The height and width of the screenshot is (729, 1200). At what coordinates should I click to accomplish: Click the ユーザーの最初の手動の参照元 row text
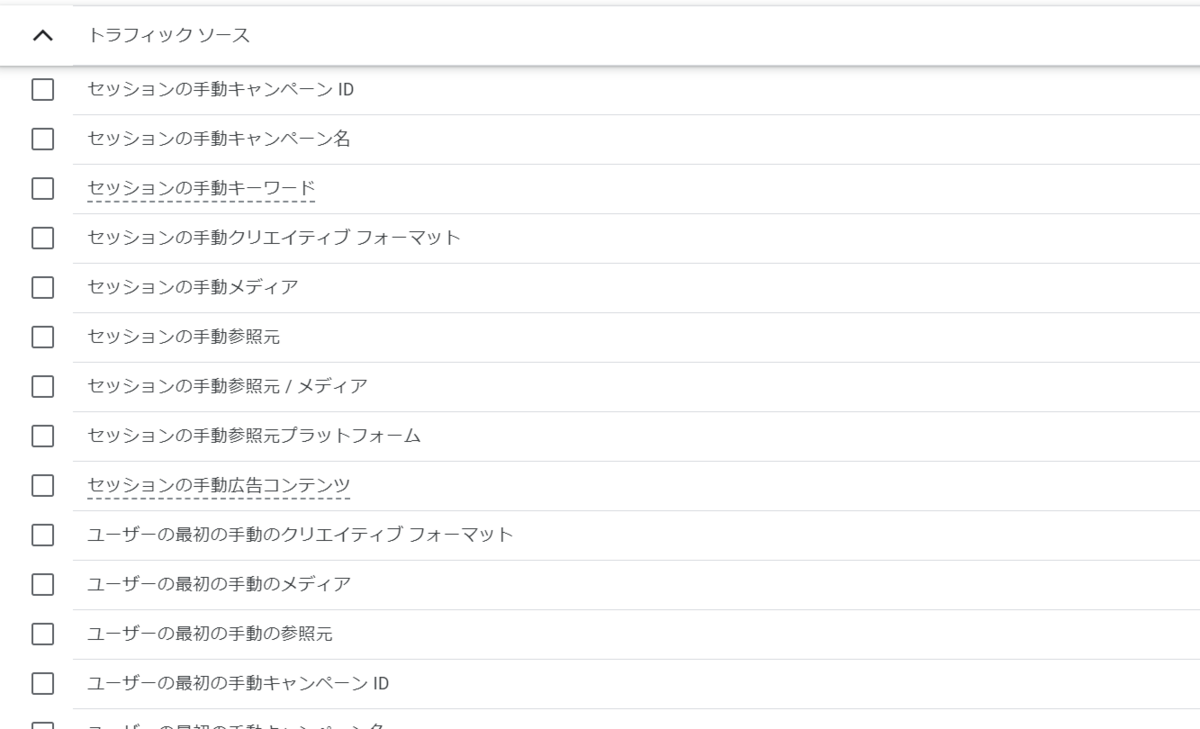pyautogui.click(x=210, y=634)
